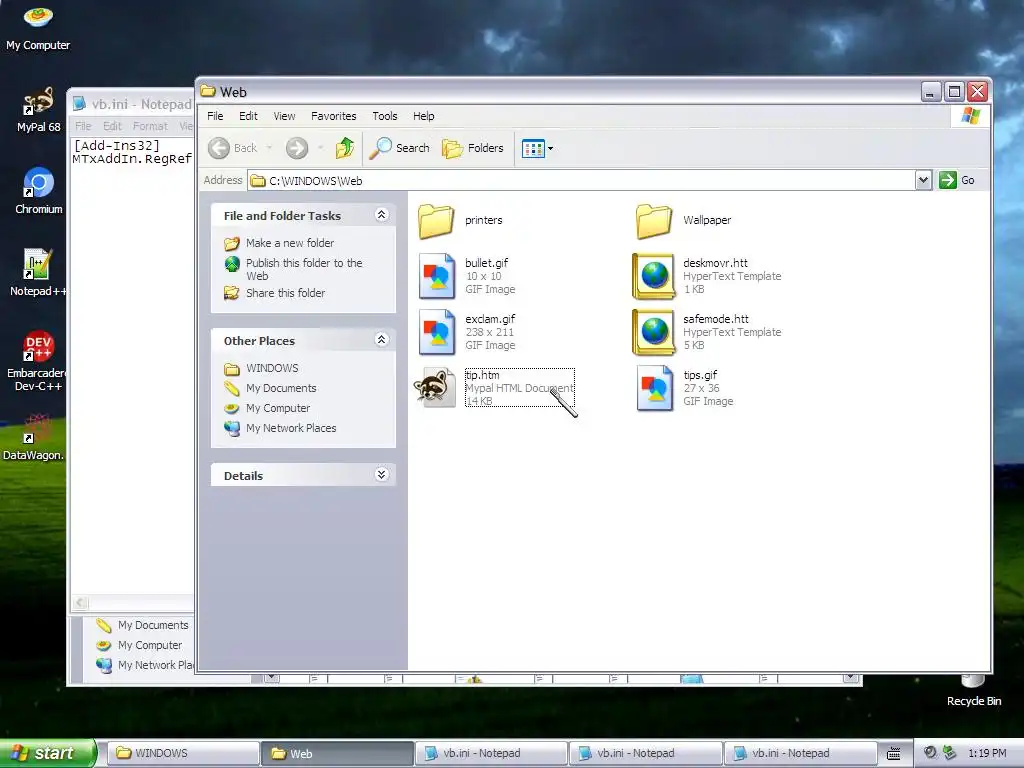Open DataWagon desktop shortcut
1024x768 pixels.
(x=34, y=437)
